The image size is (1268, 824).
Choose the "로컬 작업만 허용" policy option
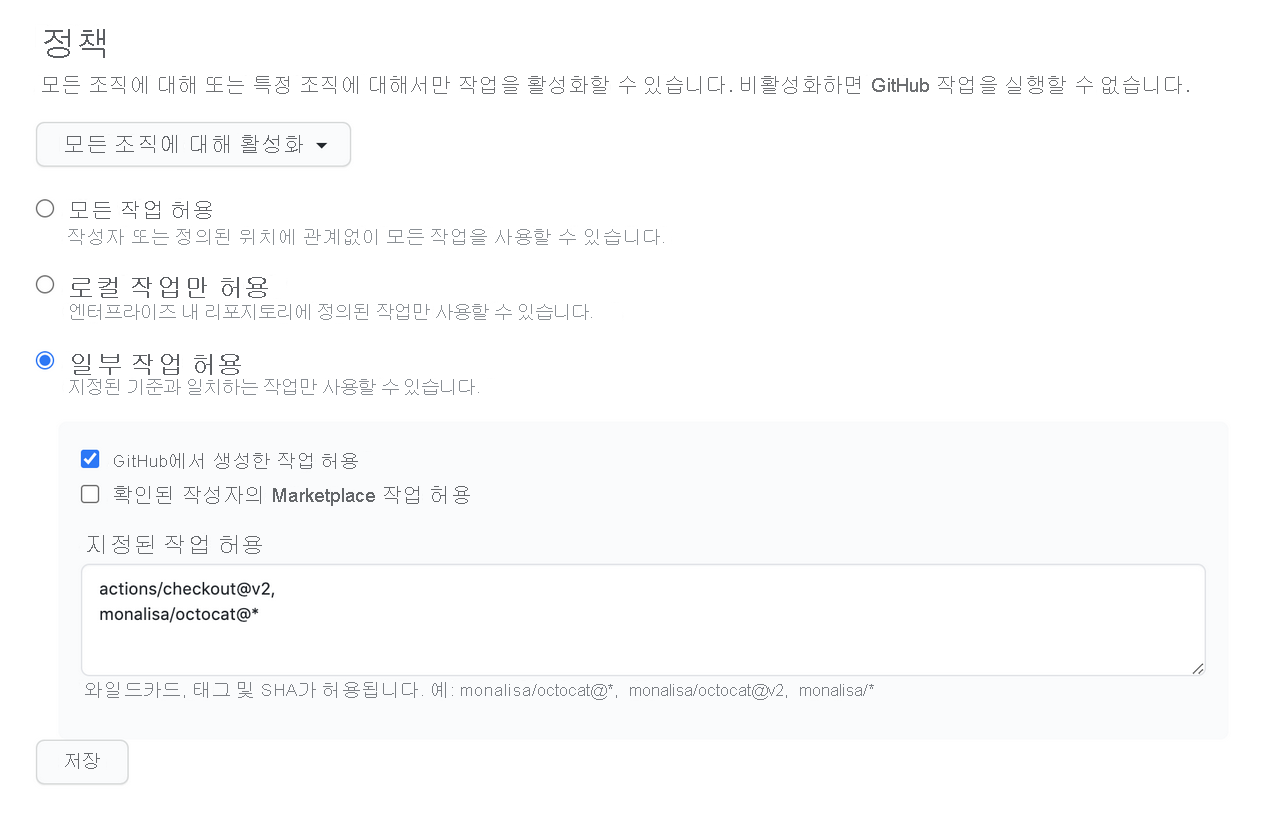44,284
